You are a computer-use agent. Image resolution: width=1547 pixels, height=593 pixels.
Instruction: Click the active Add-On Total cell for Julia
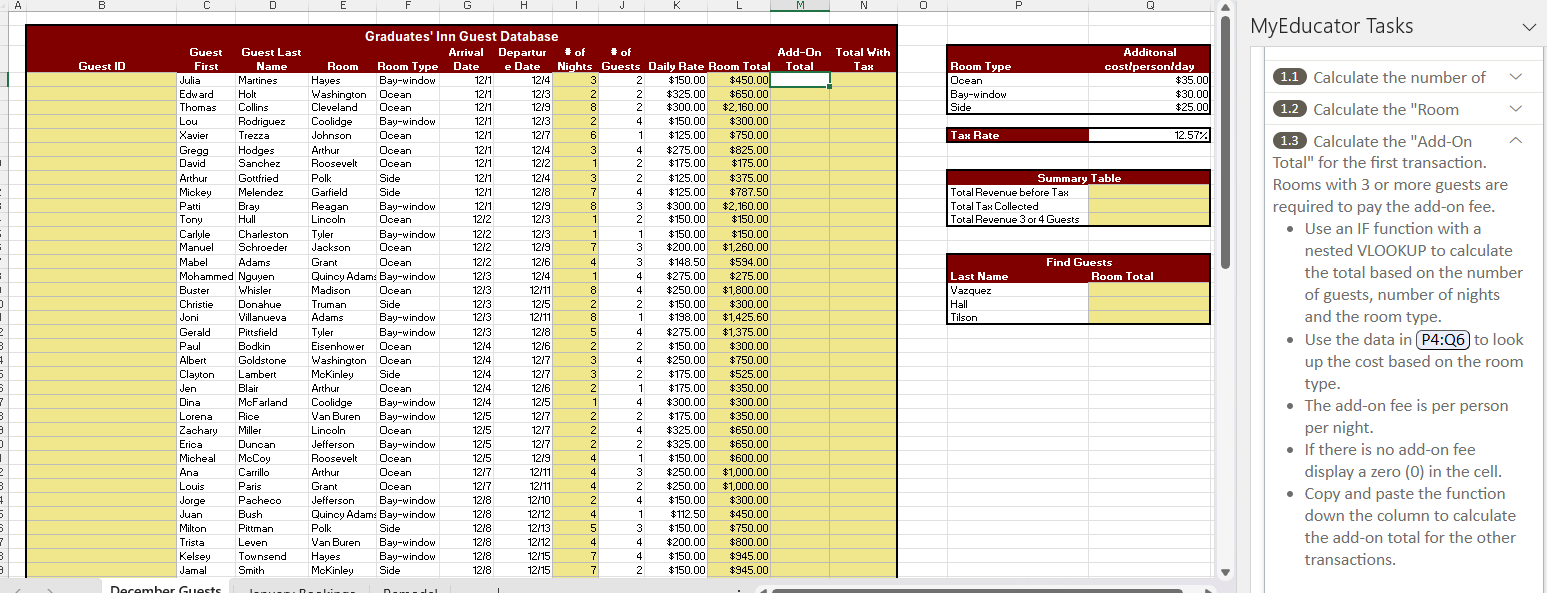[800, 80]
